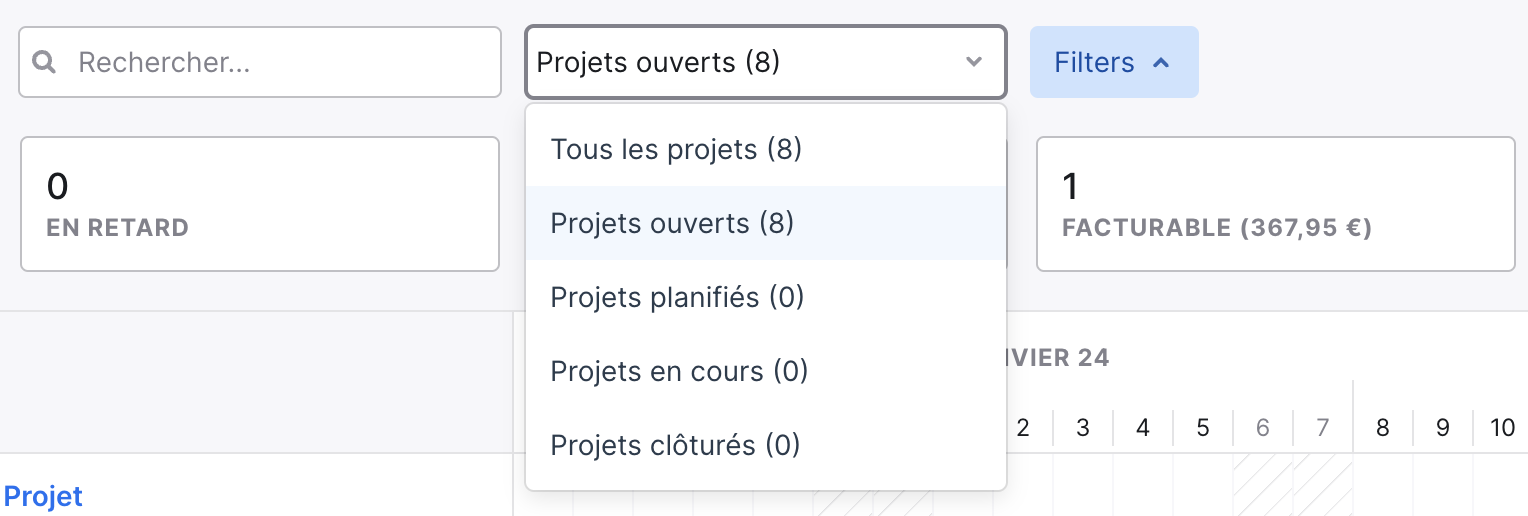Focus the Rechercher search field
1528x516 pixels.
tap(260, 62)
